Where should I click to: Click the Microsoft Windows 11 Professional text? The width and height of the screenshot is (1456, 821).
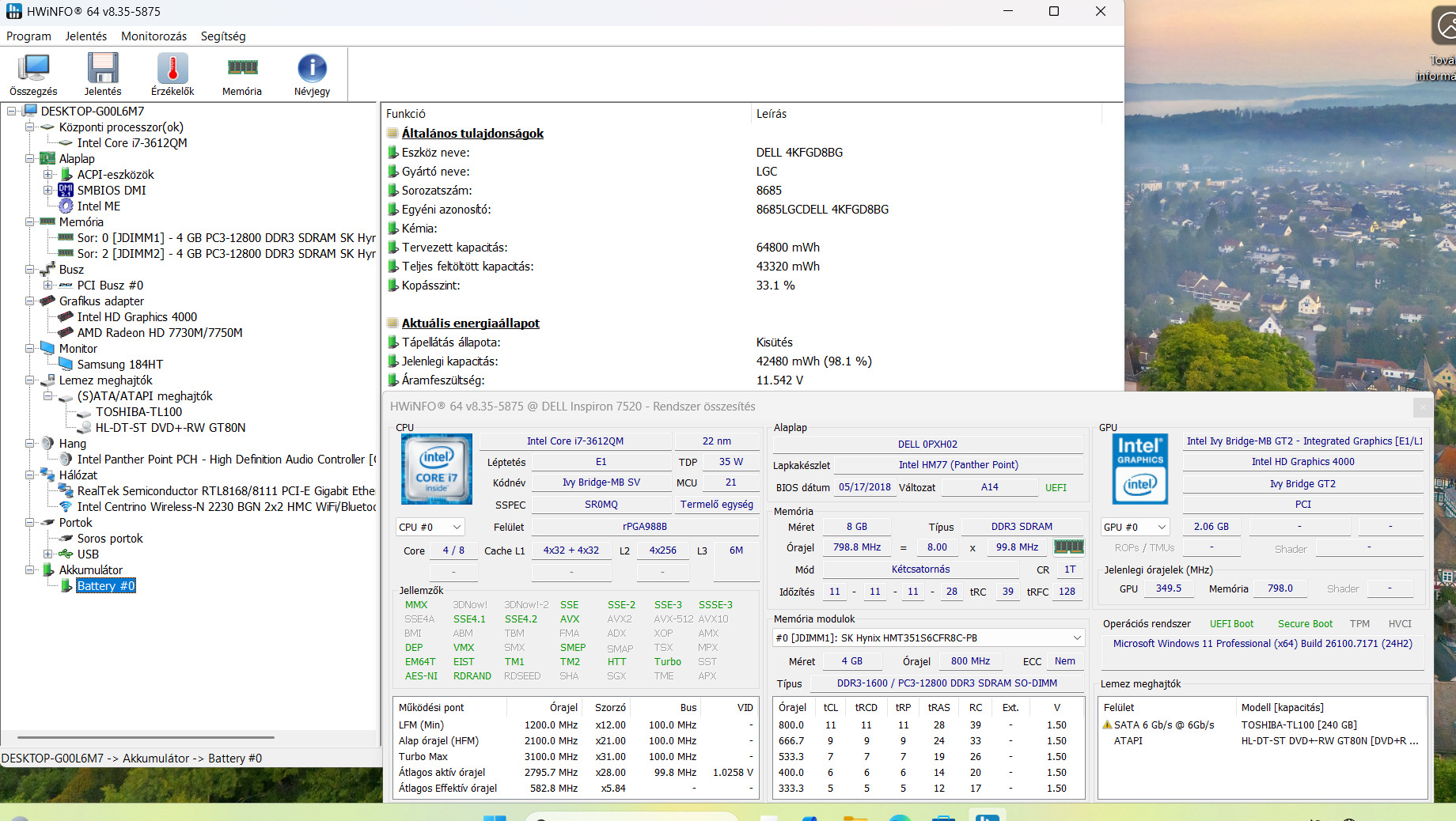(x=1262, y=644)
